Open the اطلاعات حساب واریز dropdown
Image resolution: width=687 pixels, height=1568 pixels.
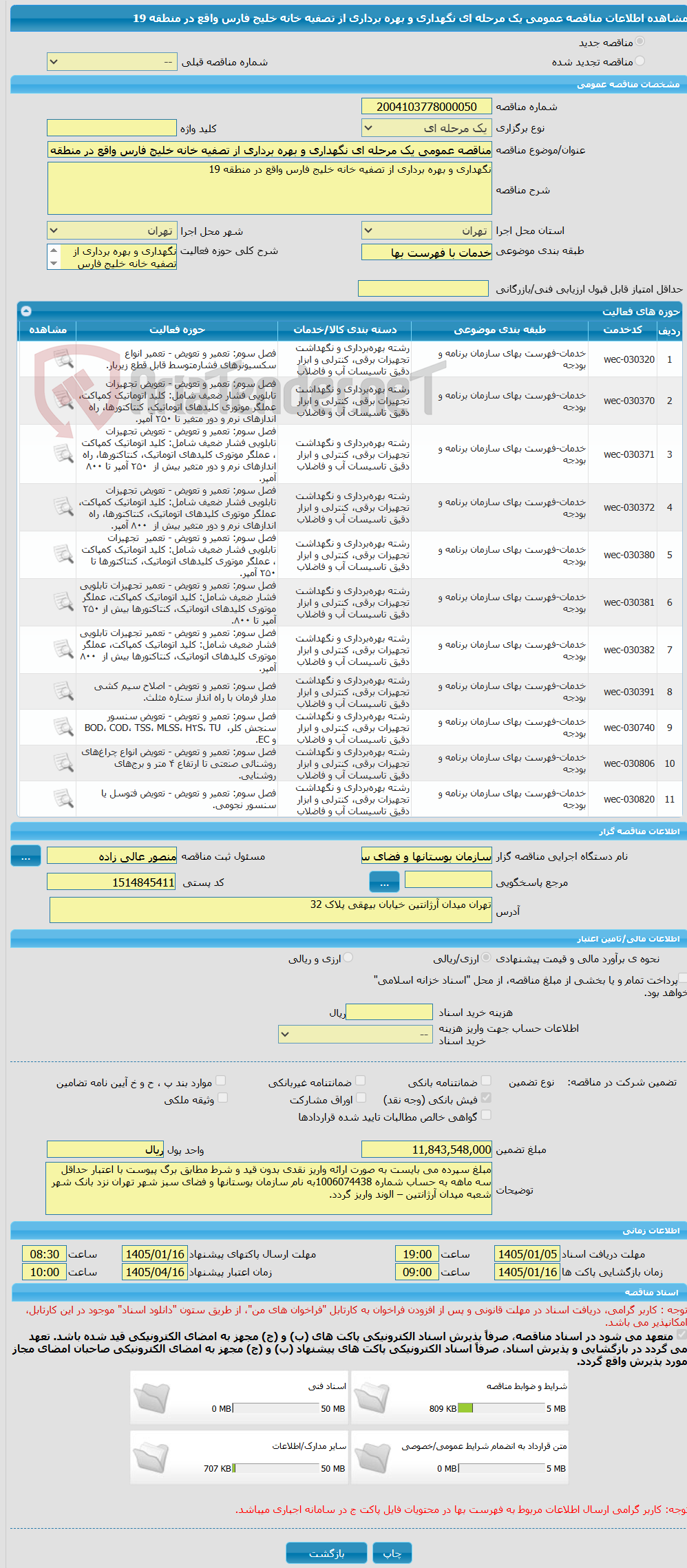pyautogui.click(x=355, y=1034)
